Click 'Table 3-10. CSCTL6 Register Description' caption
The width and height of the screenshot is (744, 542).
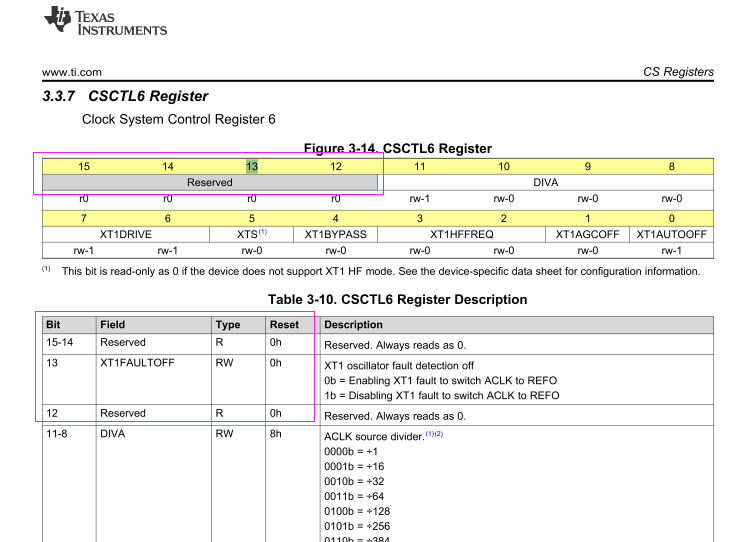pos(398,299)
